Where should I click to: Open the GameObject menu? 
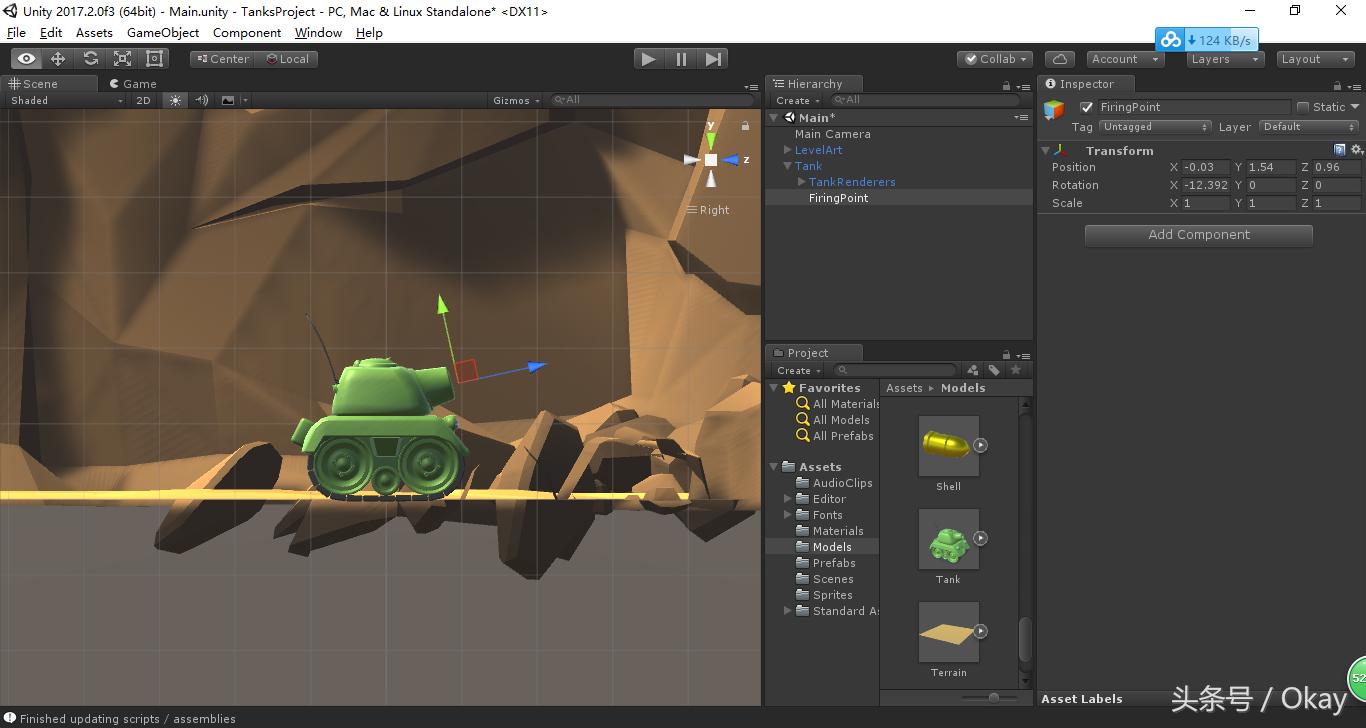point(163,32)
